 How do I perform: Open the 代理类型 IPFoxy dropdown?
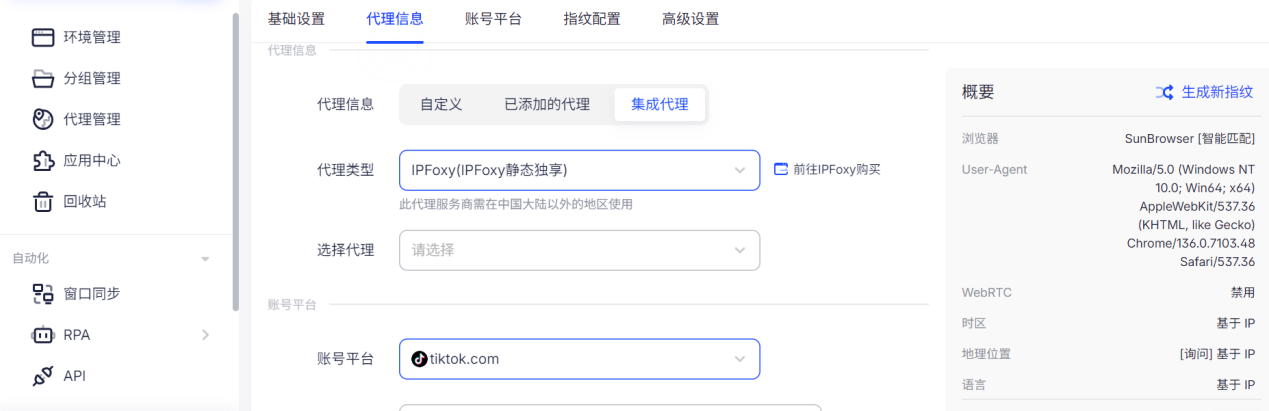pos(579,170)
